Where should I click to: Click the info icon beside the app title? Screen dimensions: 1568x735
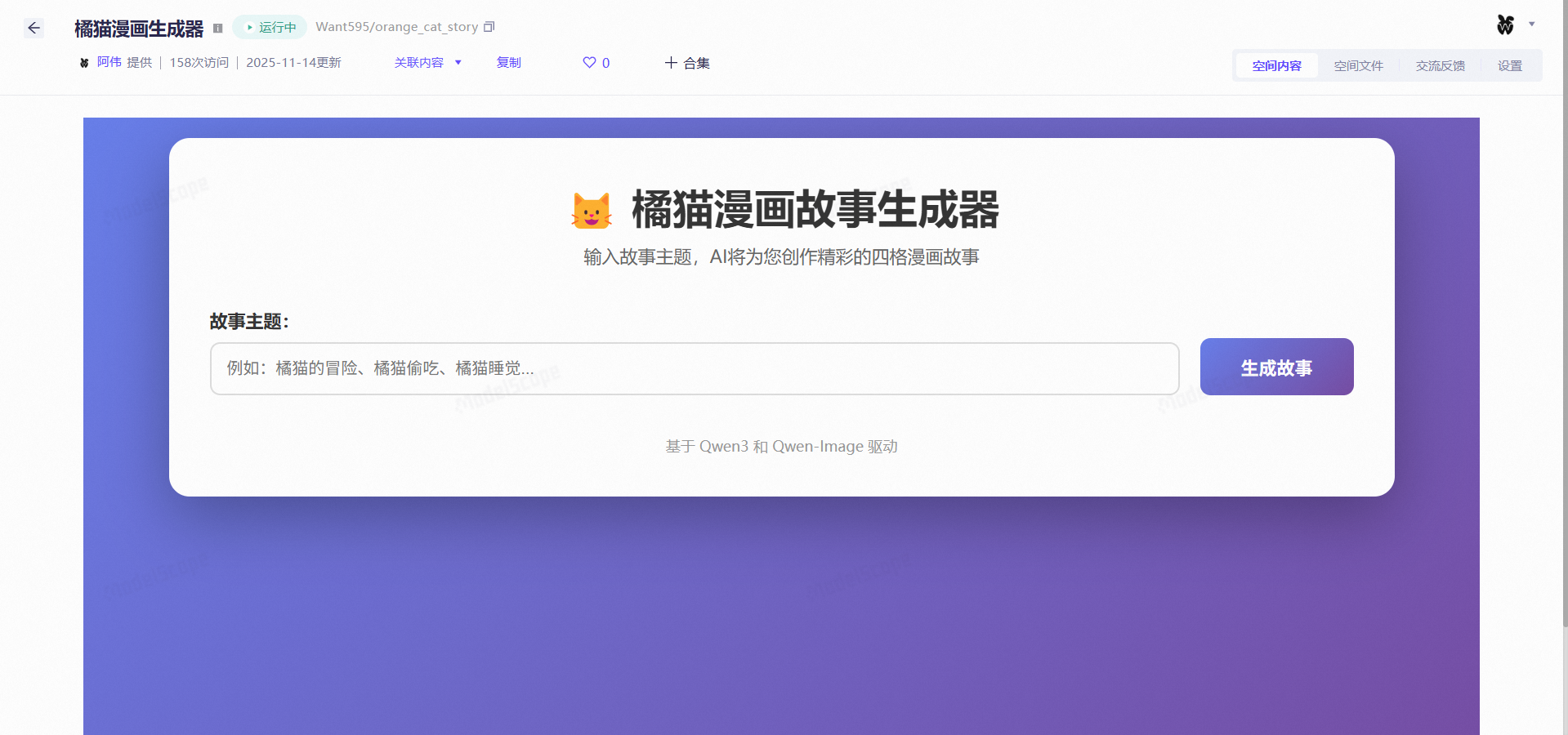coord(217,28)
